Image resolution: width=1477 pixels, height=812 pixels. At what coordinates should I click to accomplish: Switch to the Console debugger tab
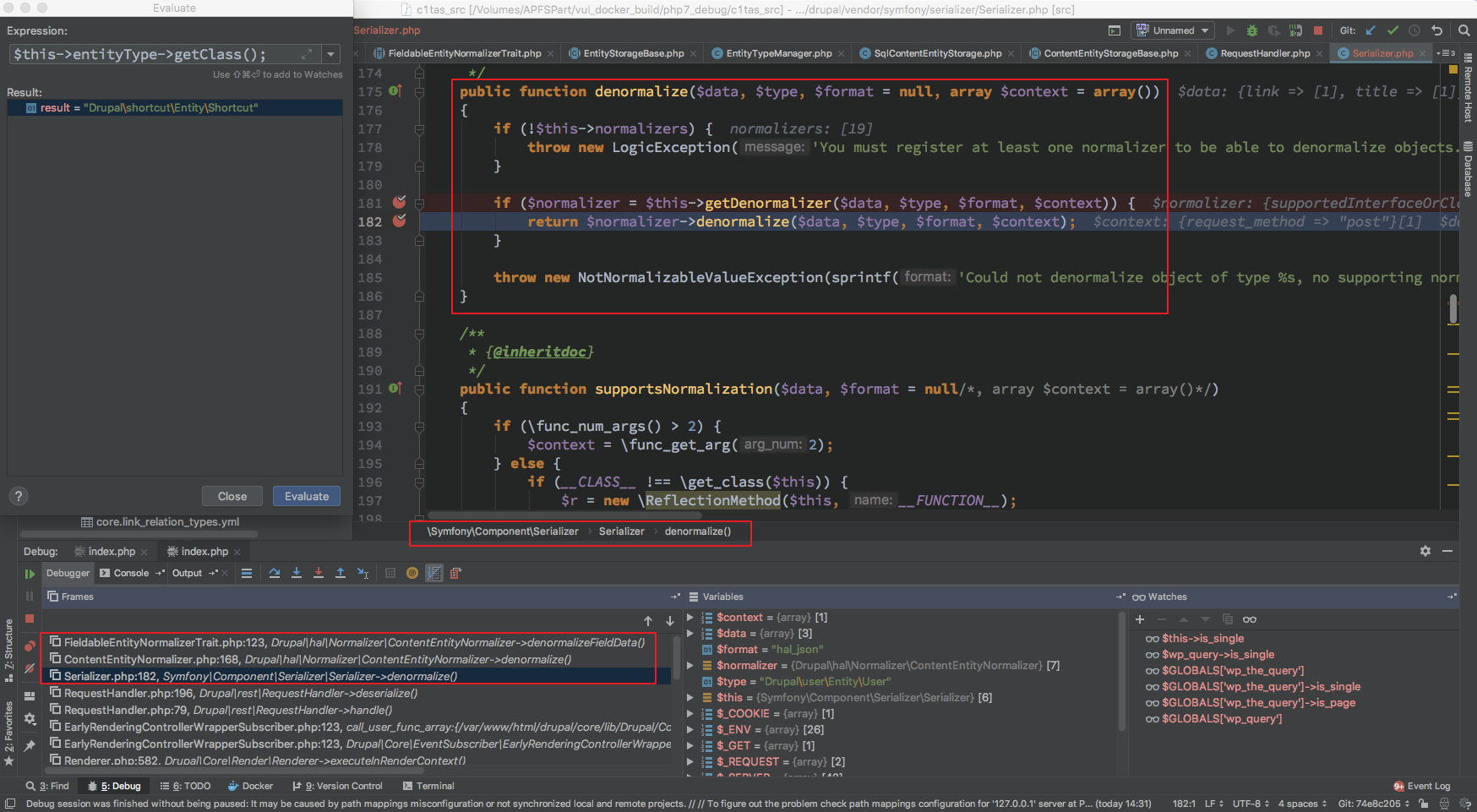(x=131, y=573)
